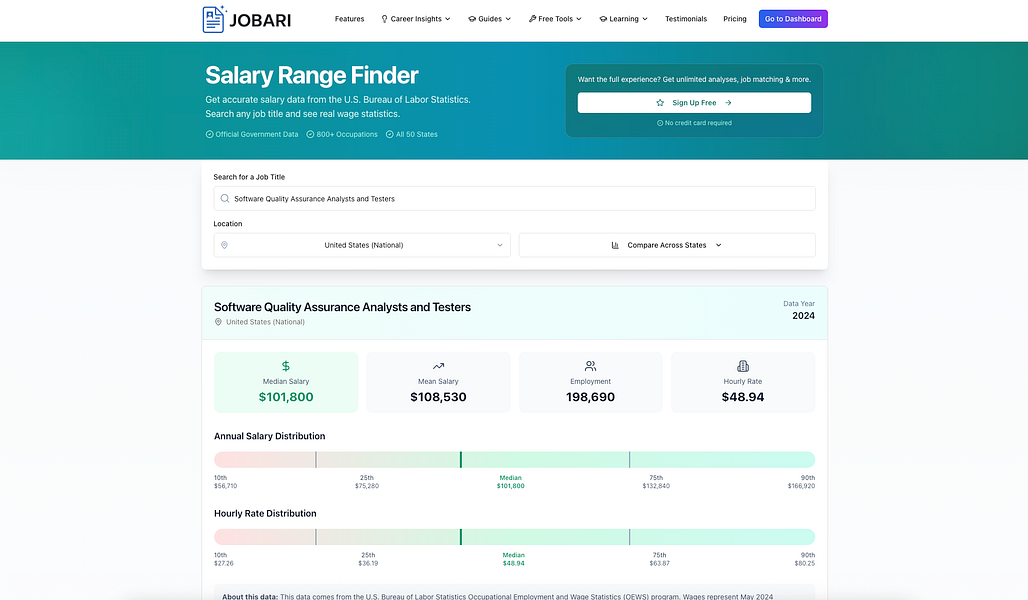Click the Annual Salary Distribution median marker
The height and width of the screenshot is (600, 1028).
[461, 460]
